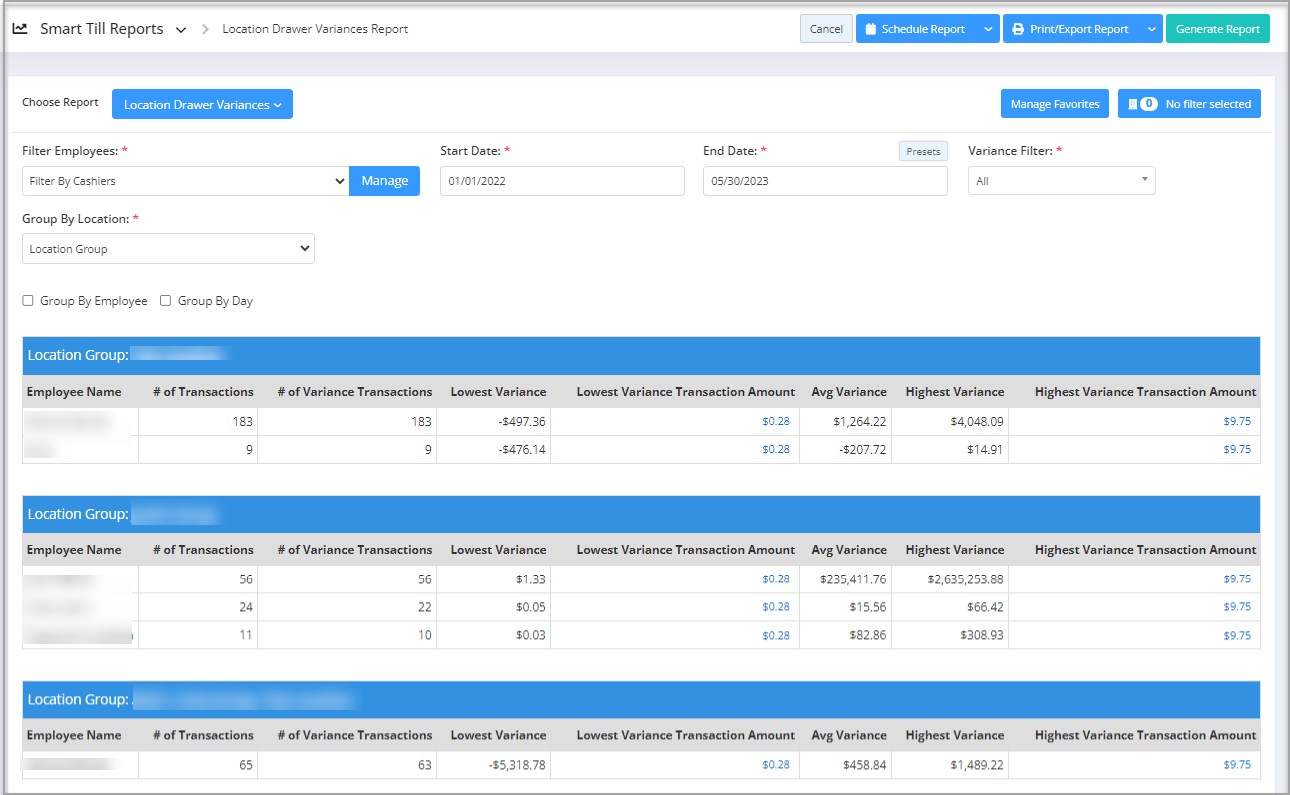The height and width of the screenshot is (795, 1290).
Task: Click the $9.75 link in the $308.93 row
Action: coord(1237,635)
